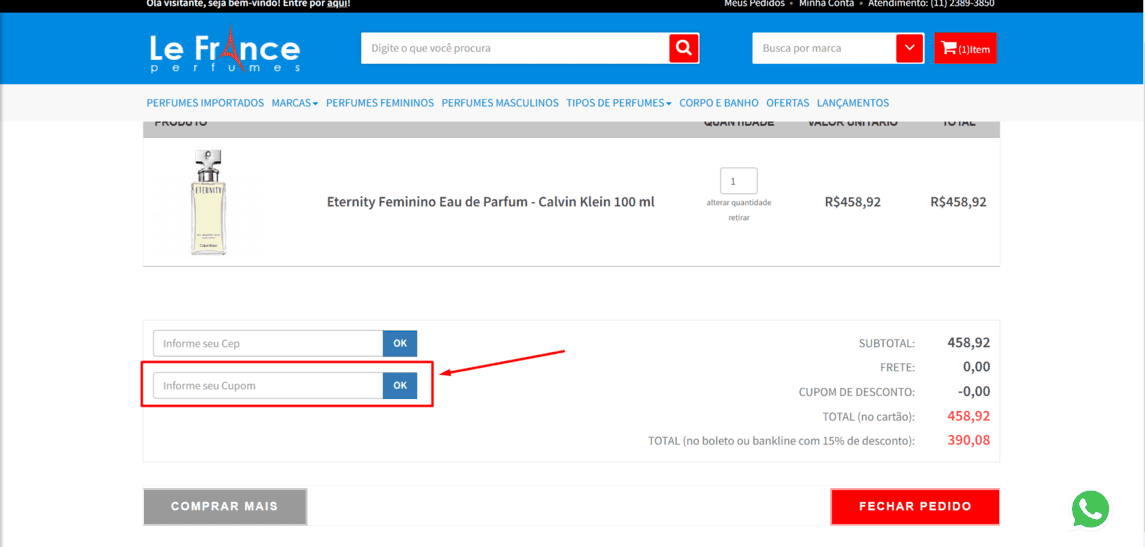Click the SUBTOTAL value 458,92
Screen dimensions: 1145x547
(968, 343)
